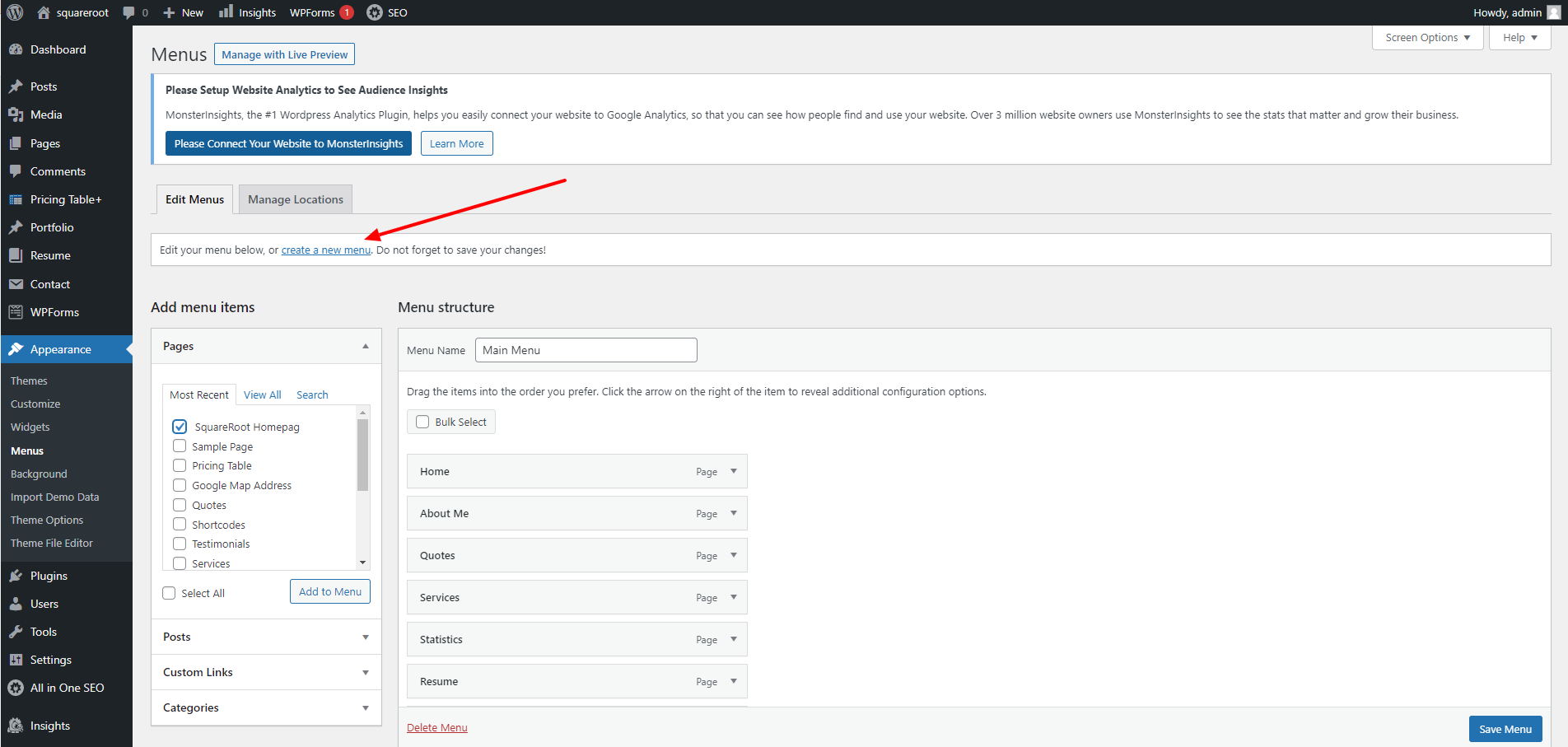Click the pages list scrollbar down arrow
This screenshot has height=747, width=1568.
point(362,563)
